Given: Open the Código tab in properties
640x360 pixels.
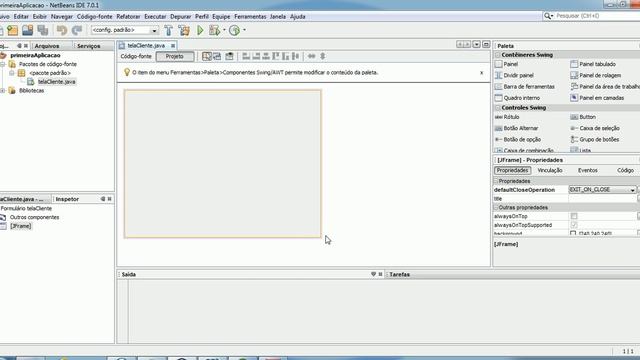Looking at the screenshot, I should (x=625, y=170).
